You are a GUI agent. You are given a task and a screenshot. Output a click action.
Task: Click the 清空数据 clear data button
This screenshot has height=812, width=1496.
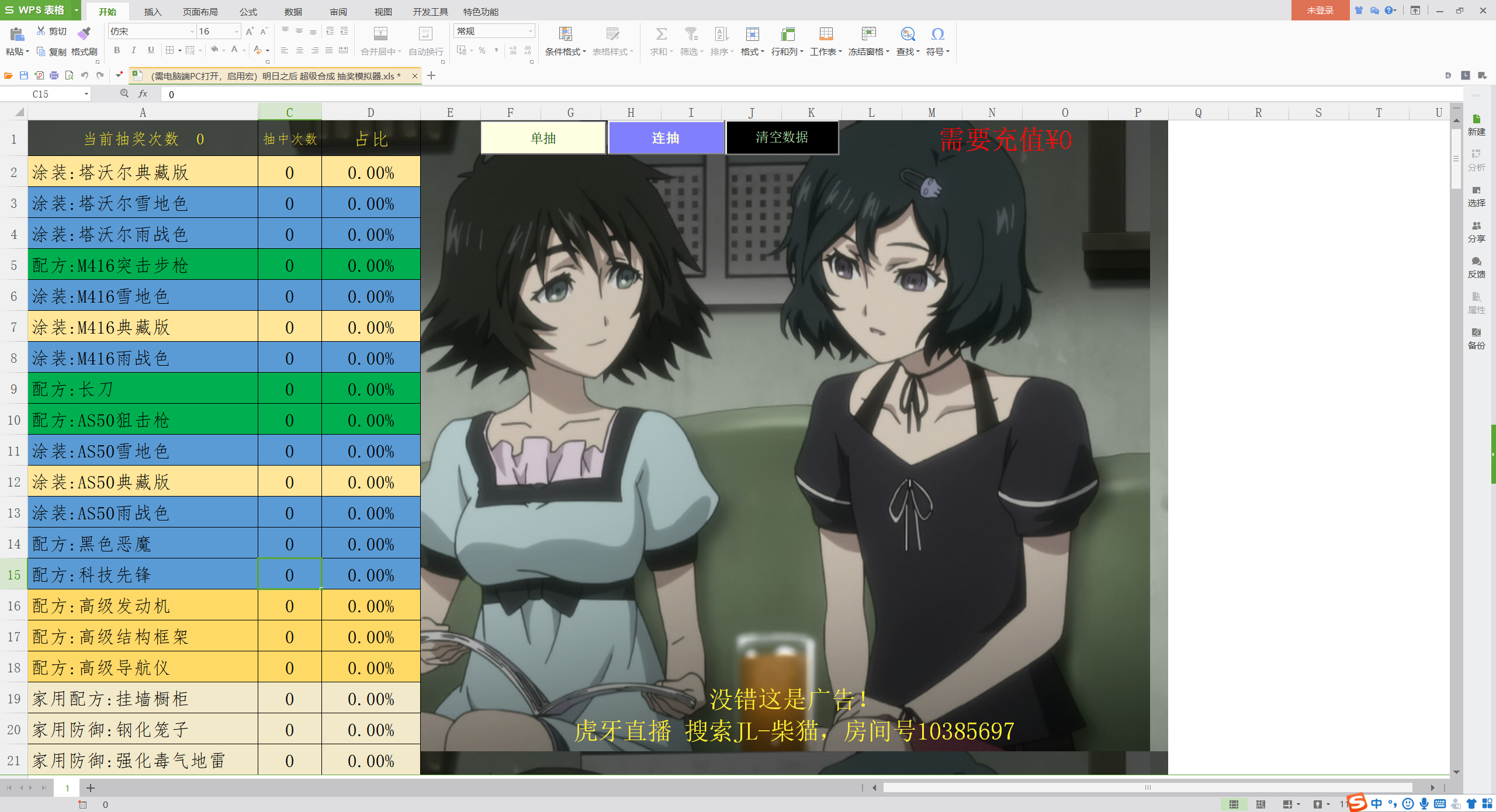[x=782, y=138]
